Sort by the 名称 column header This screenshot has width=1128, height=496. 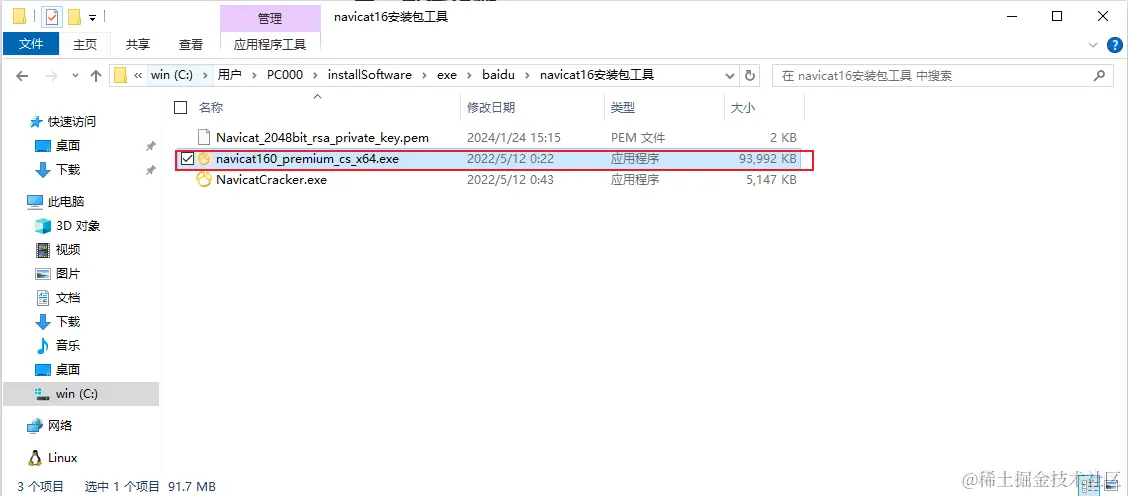[x=211, y=108]
